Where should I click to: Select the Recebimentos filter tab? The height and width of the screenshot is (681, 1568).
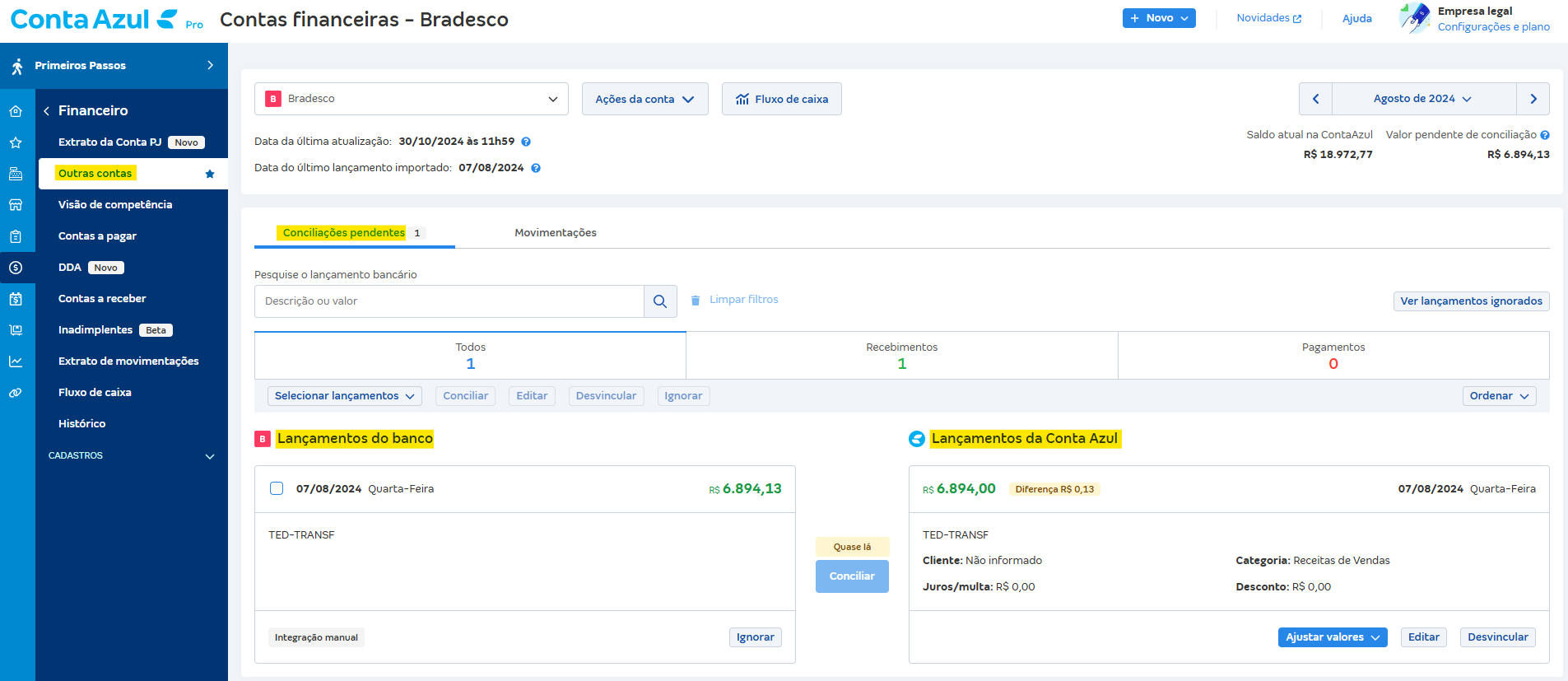coord(902,356)
